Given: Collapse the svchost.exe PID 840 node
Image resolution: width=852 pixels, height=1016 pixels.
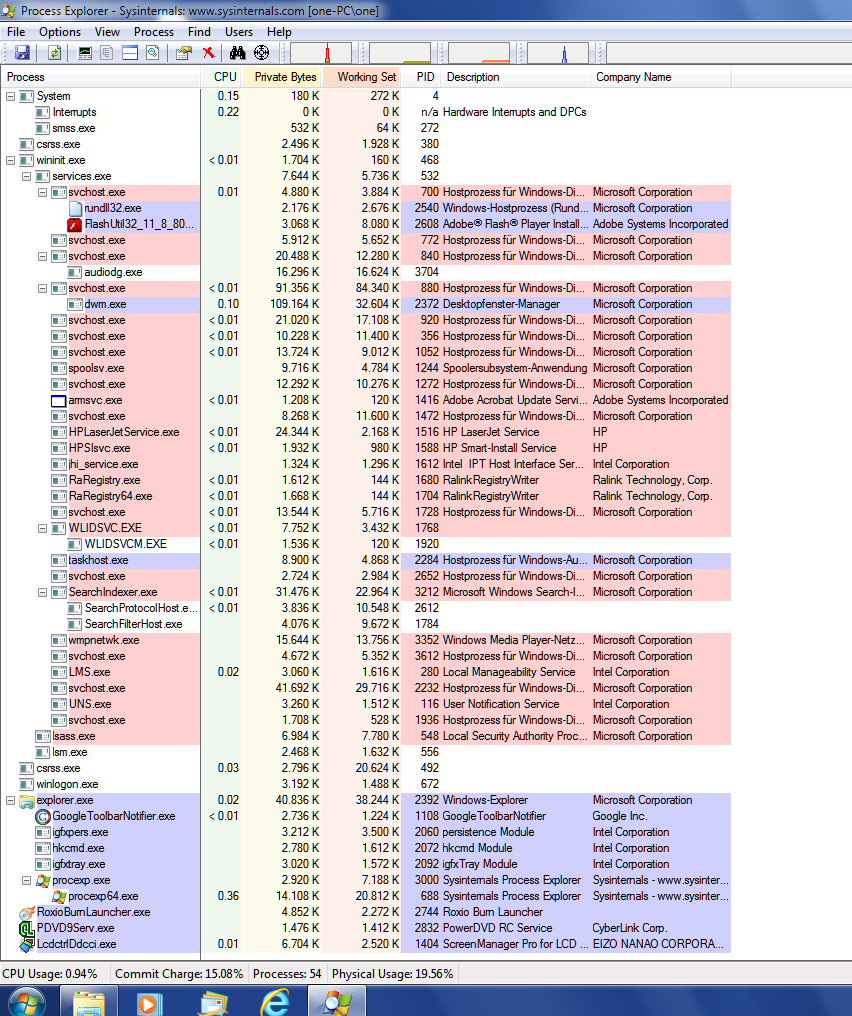Looking at the screenshot, I should [x=43, y=257].
